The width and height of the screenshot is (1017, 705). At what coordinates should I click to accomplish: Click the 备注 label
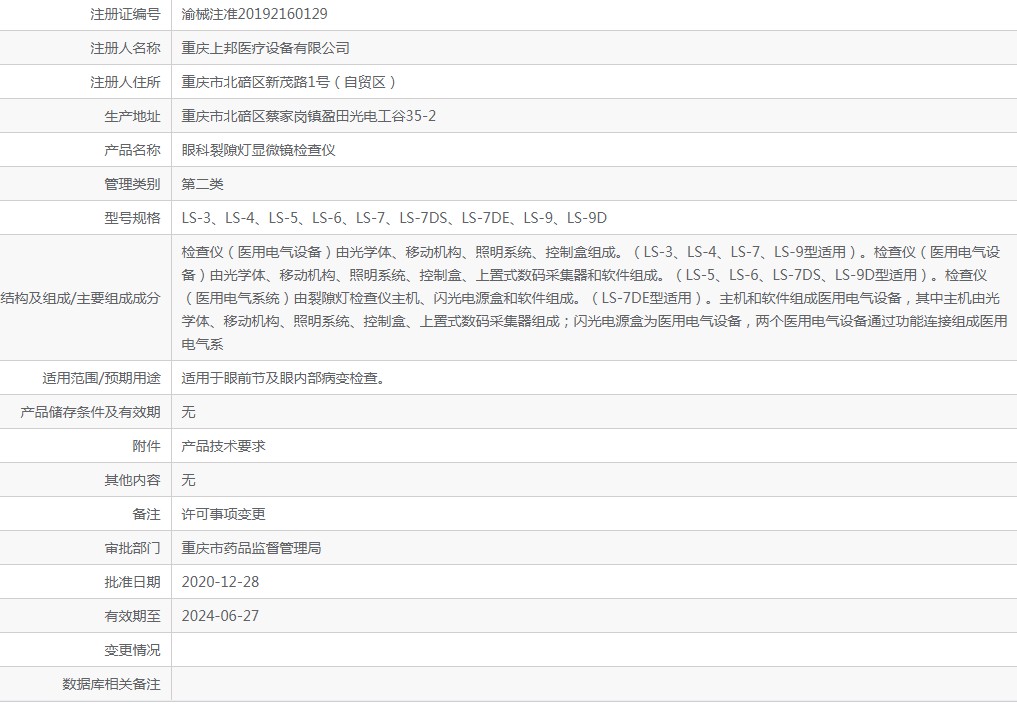coord(146,514)
